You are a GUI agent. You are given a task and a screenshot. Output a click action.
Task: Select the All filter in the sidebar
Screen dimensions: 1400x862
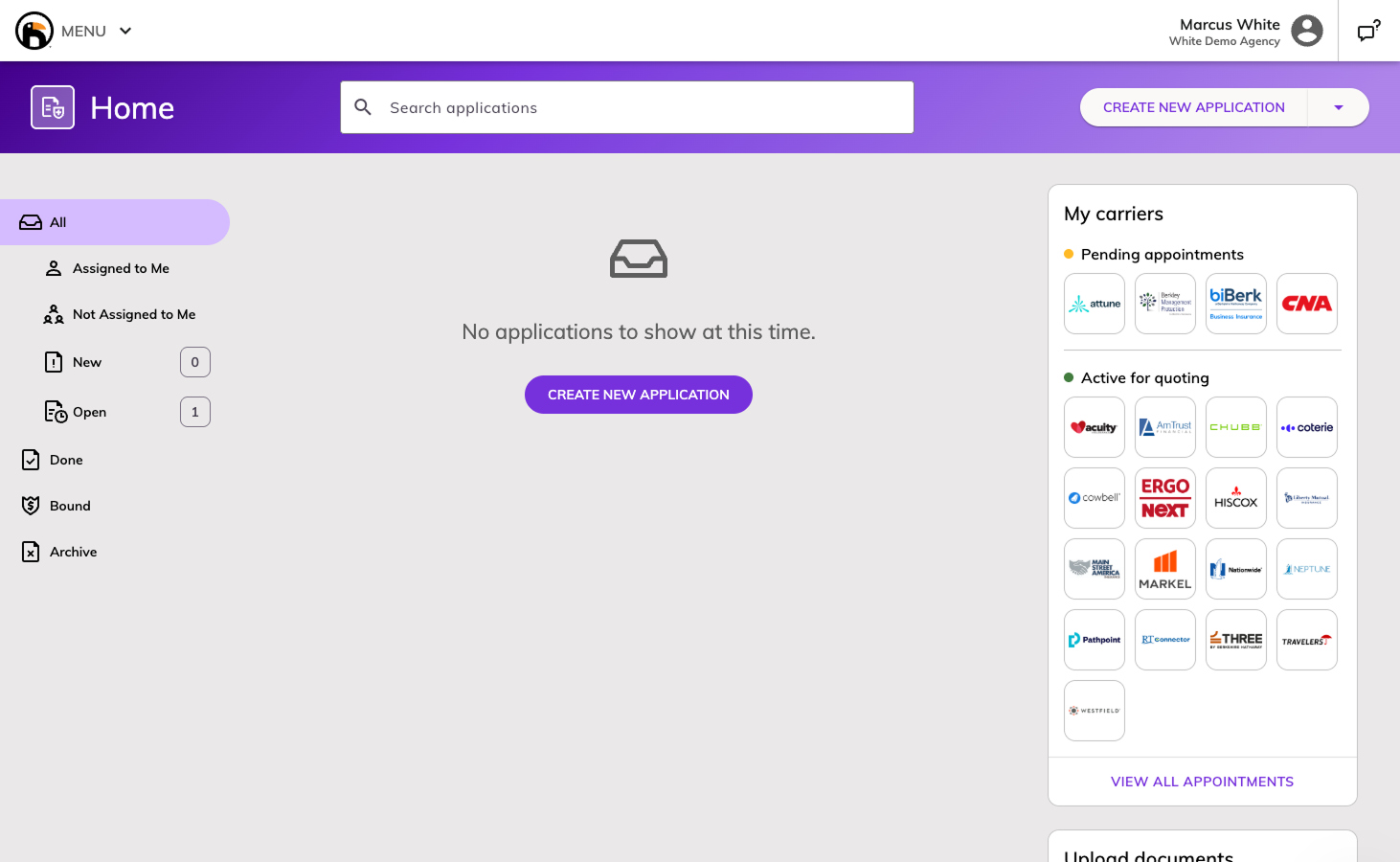pos(115,222)
